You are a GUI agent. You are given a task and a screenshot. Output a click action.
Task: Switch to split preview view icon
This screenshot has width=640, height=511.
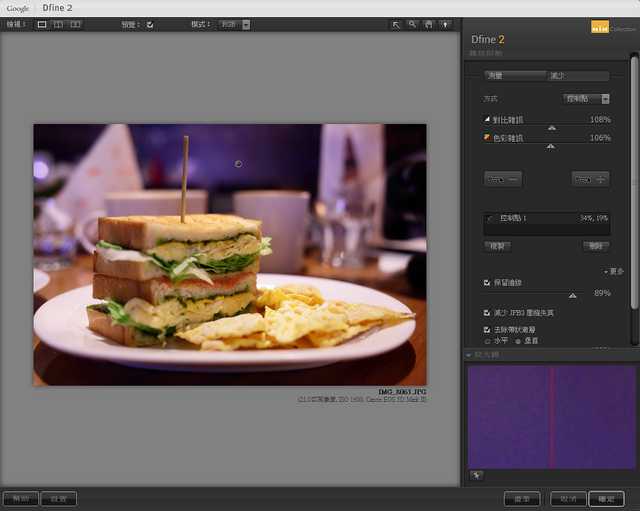(x=58, y=24)
